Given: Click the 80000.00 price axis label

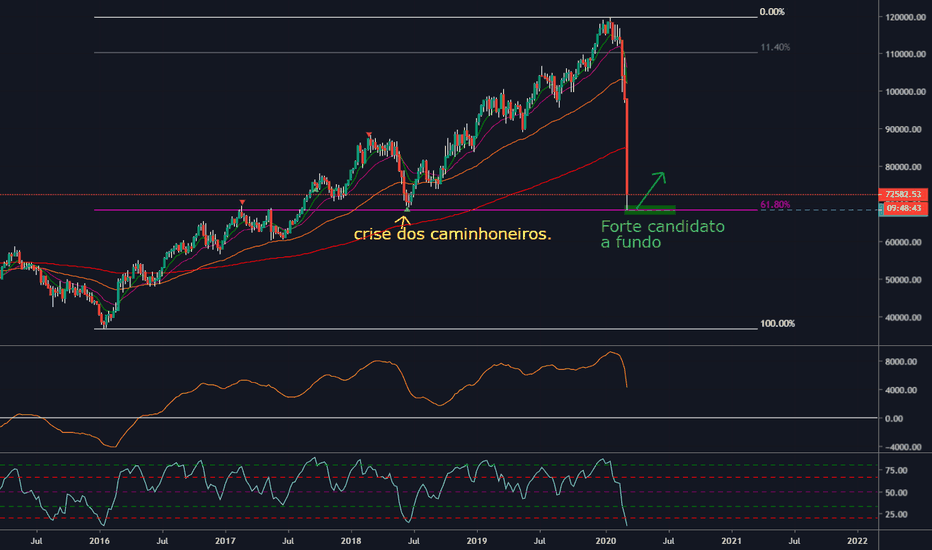Looking at the screenshot, I should coord(905,167).
